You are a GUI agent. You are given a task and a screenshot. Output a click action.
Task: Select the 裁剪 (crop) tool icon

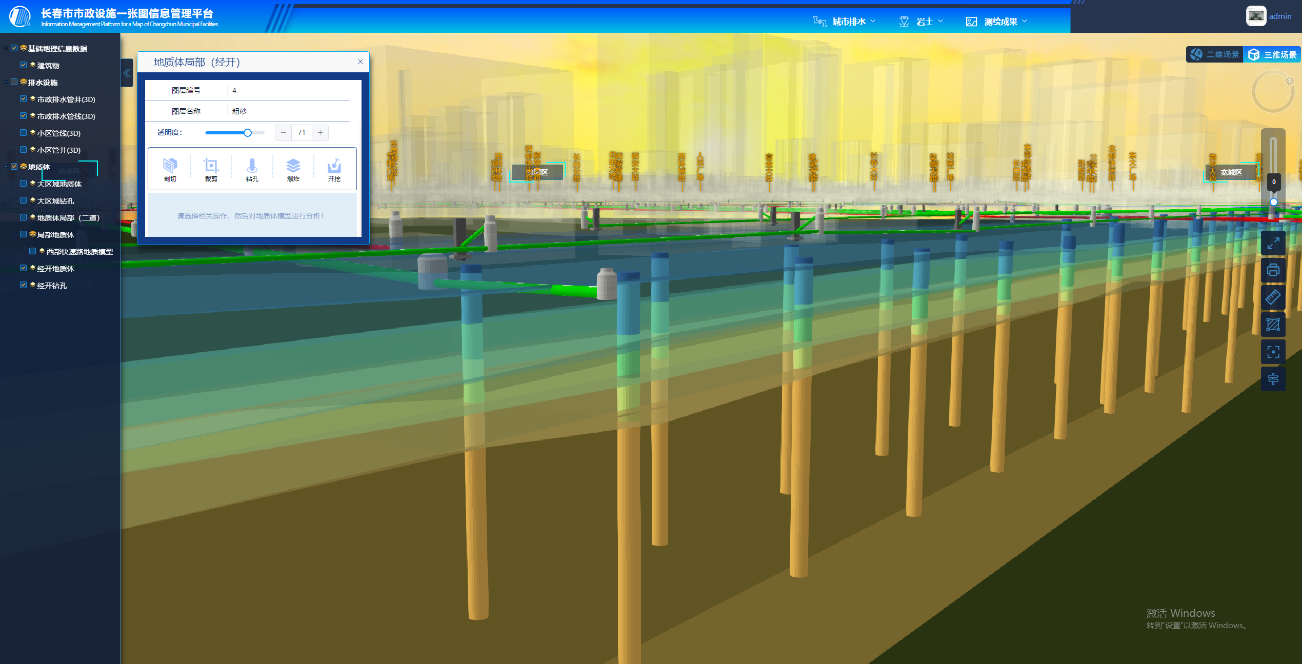click(211, 166)
